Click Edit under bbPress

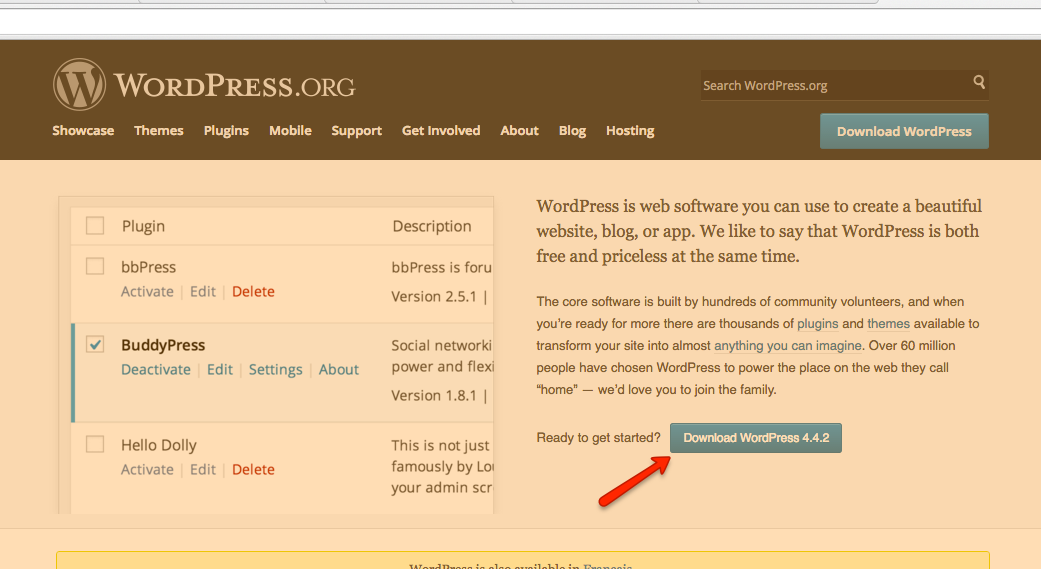coord(202,291)
